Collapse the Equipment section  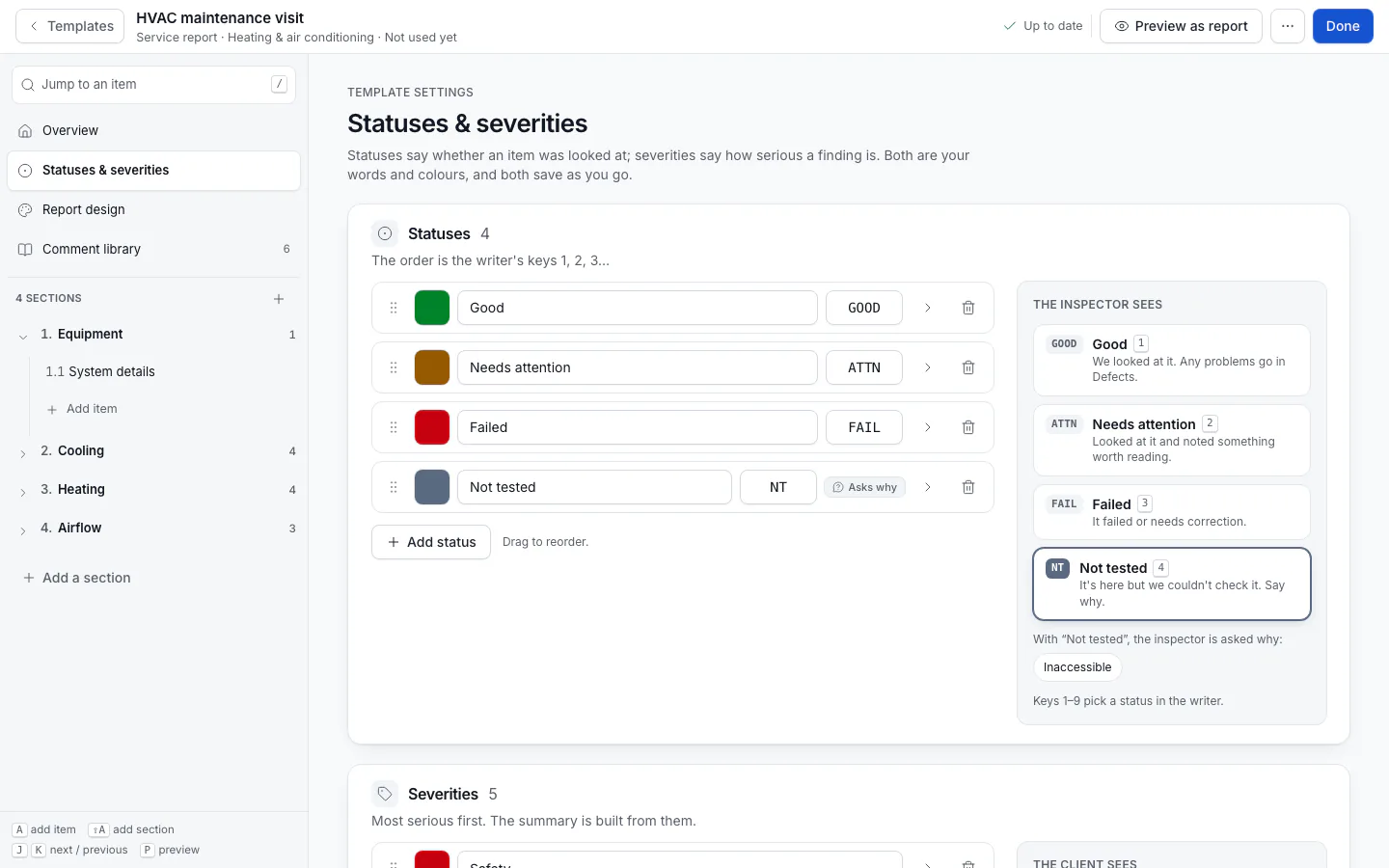(x=23, y=336)
